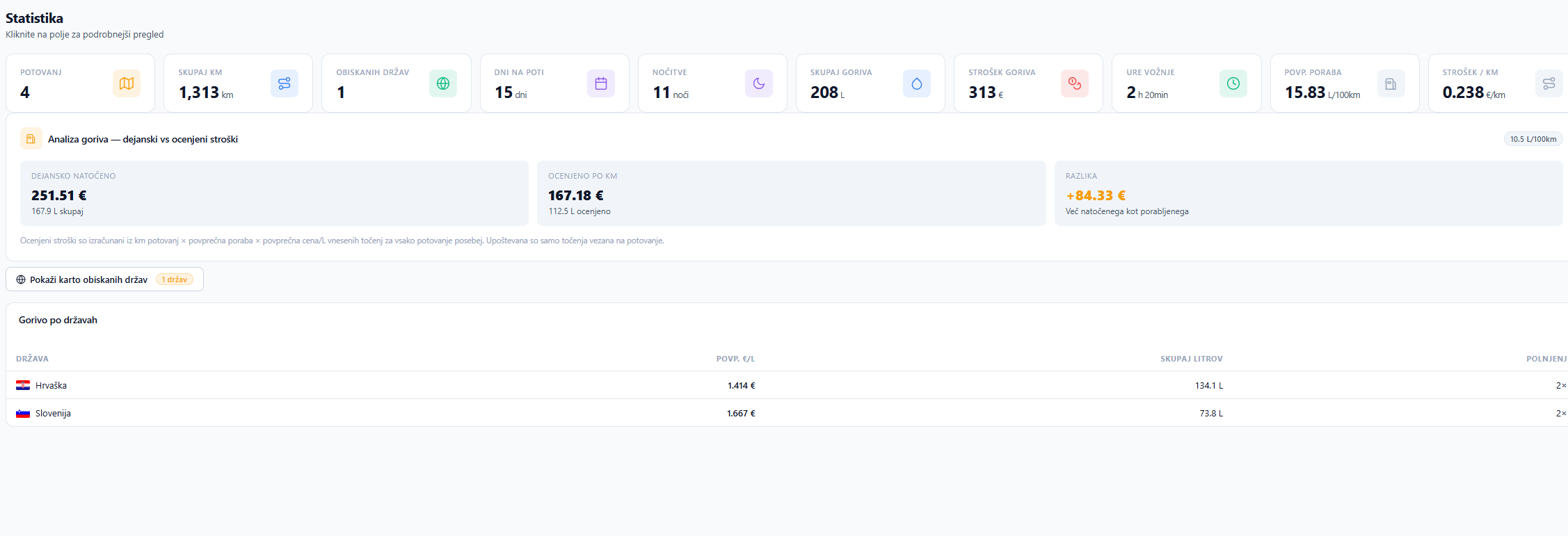The height and width of the screenshot is (536, 1568).
Task: Click the clock icon in Ure vožnje card
Action: (1233, 83)
